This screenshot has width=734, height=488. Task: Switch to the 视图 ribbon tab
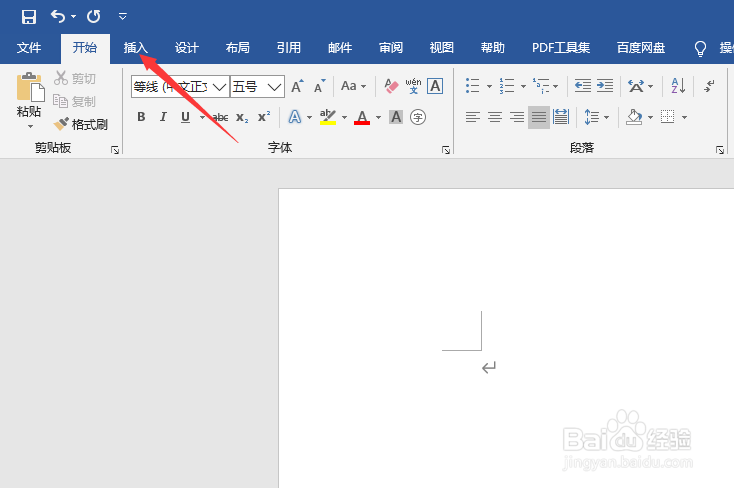(442, 48)
